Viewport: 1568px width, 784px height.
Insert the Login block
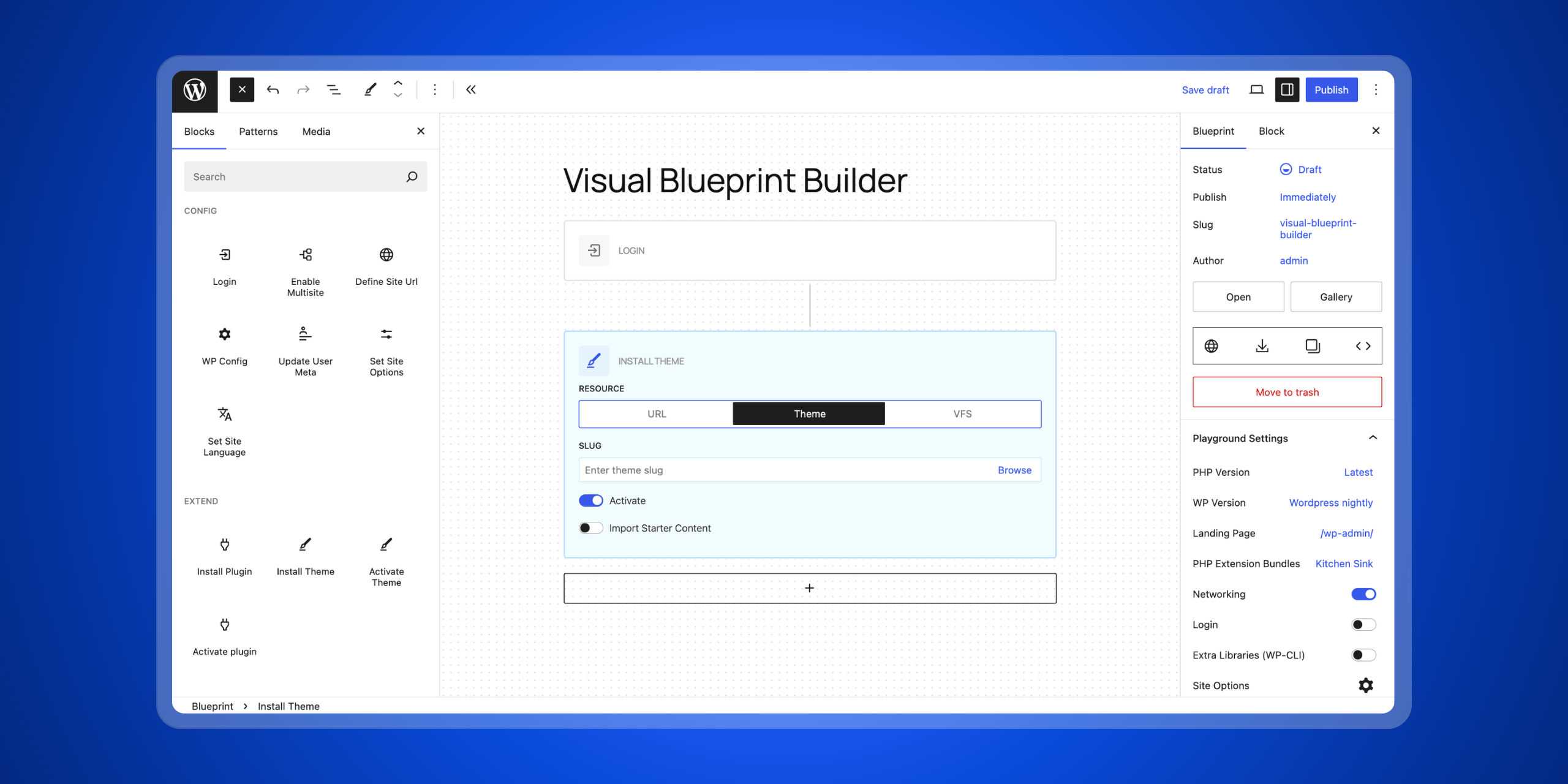pyautogui.click(x=224, y=267)
